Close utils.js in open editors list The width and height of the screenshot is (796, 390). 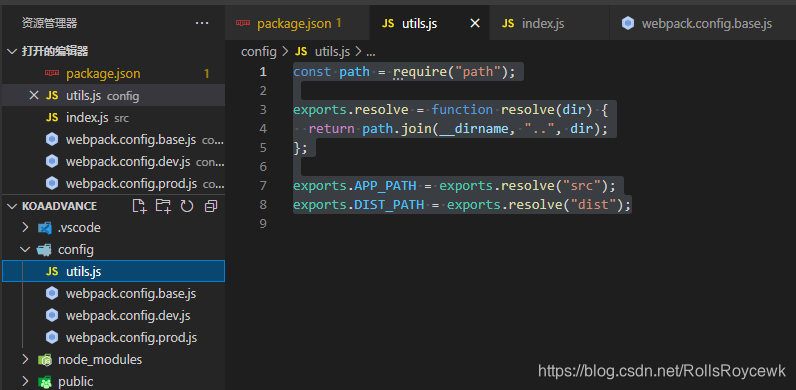point(34,95)
